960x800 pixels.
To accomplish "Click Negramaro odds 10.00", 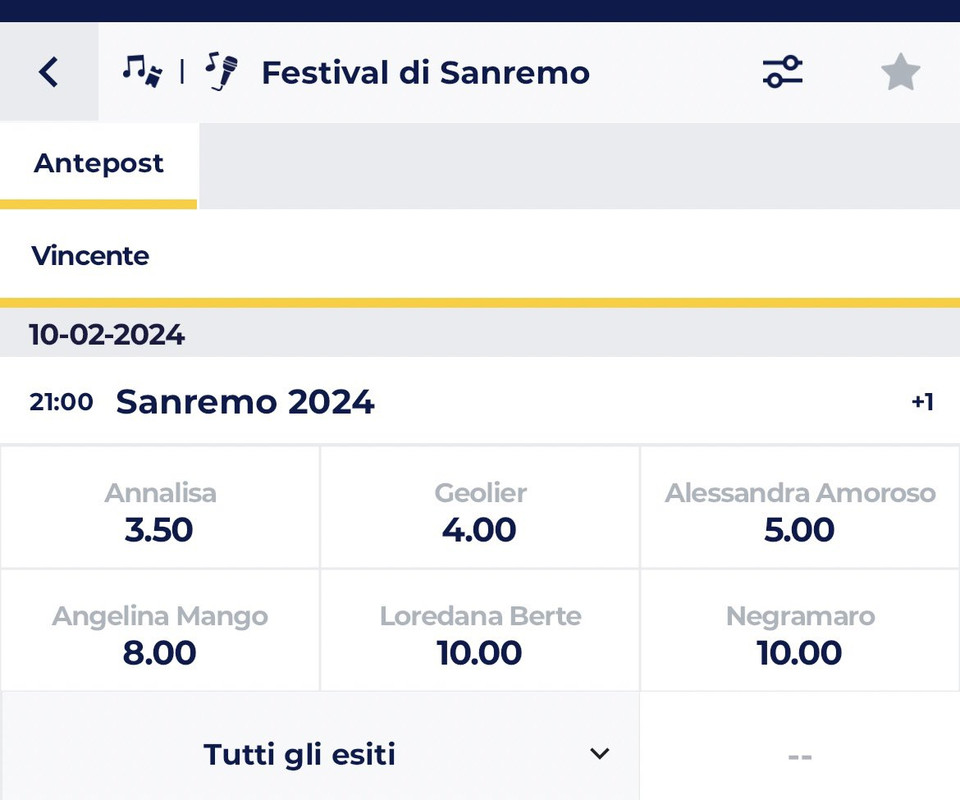I will (800, 632).
